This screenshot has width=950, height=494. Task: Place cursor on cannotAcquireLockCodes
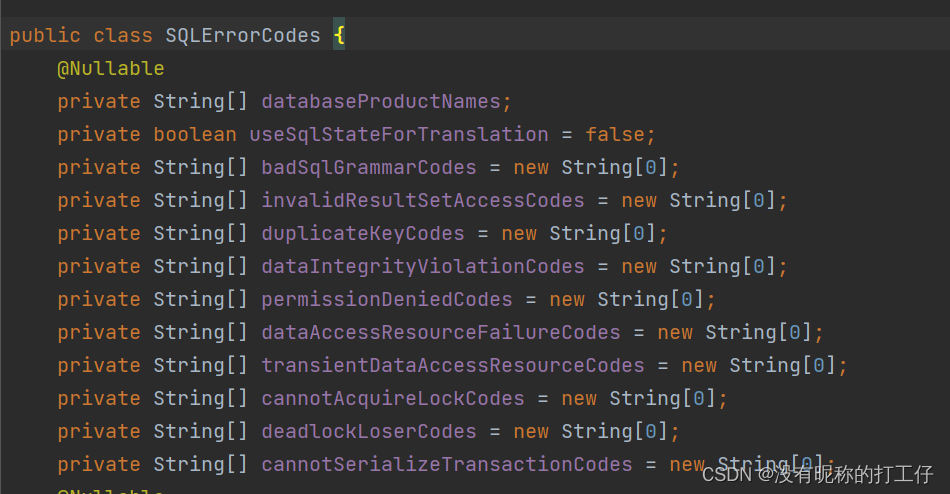(392, 399)
